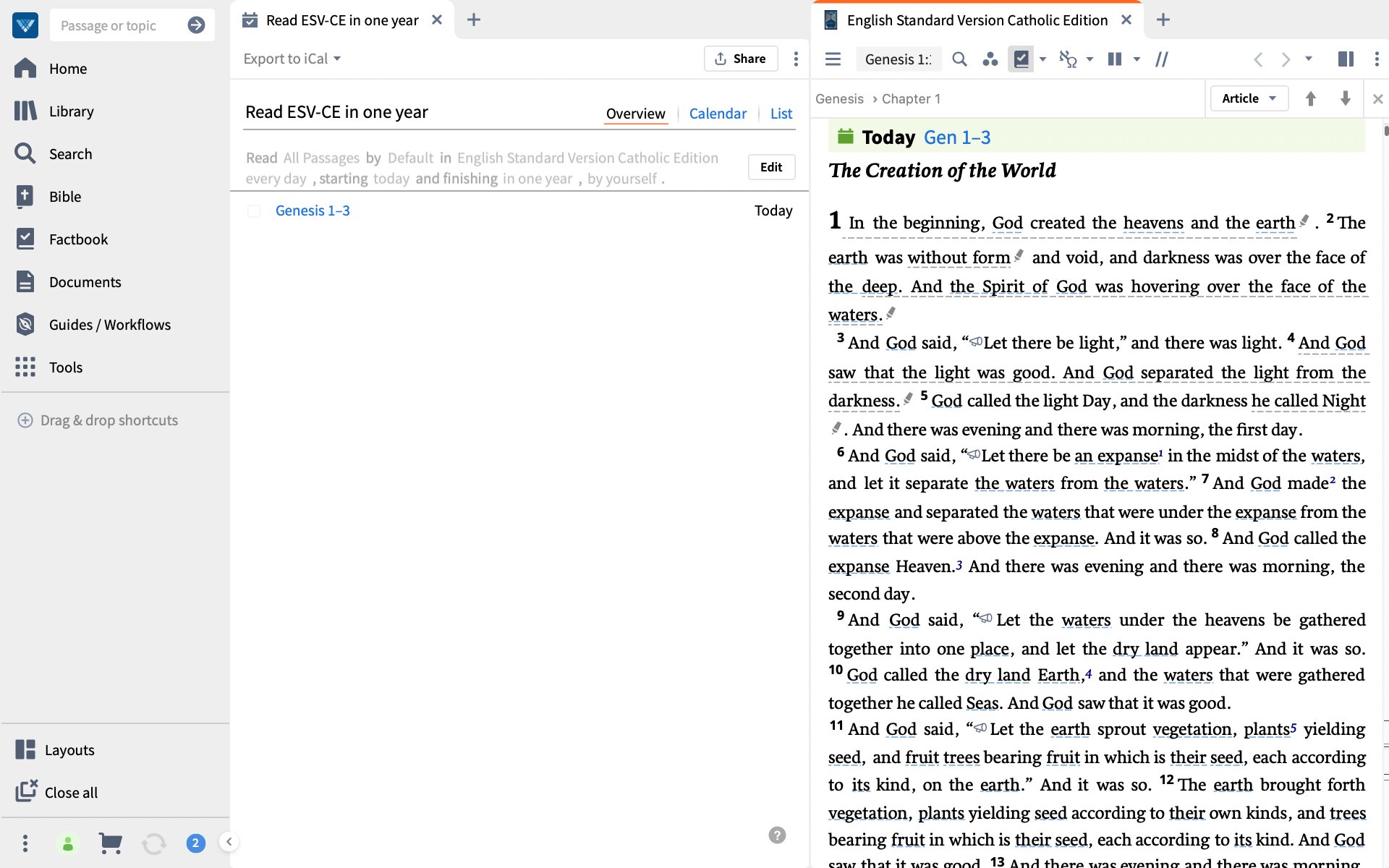
Task: Select the English Standard Version Catholic Edition tab
Action: tap(977, 20)
